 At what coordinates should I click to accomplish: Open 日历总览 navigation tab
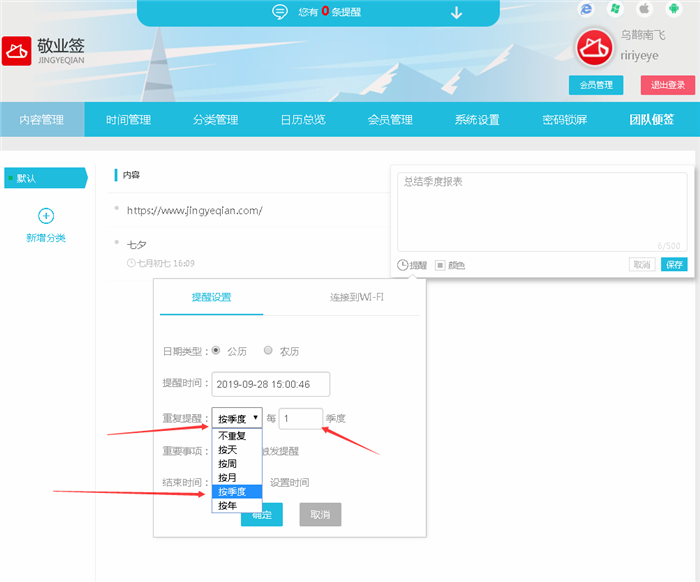click(303, 120)
